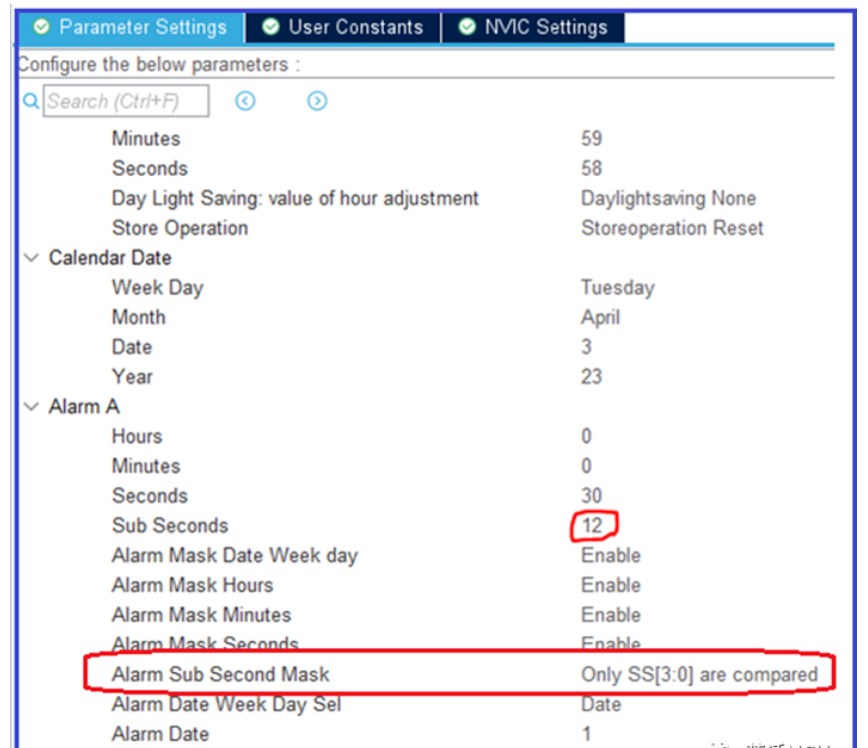
Task: Edit the Sub Seconds value 12
Action: click(x=592, y=525)
